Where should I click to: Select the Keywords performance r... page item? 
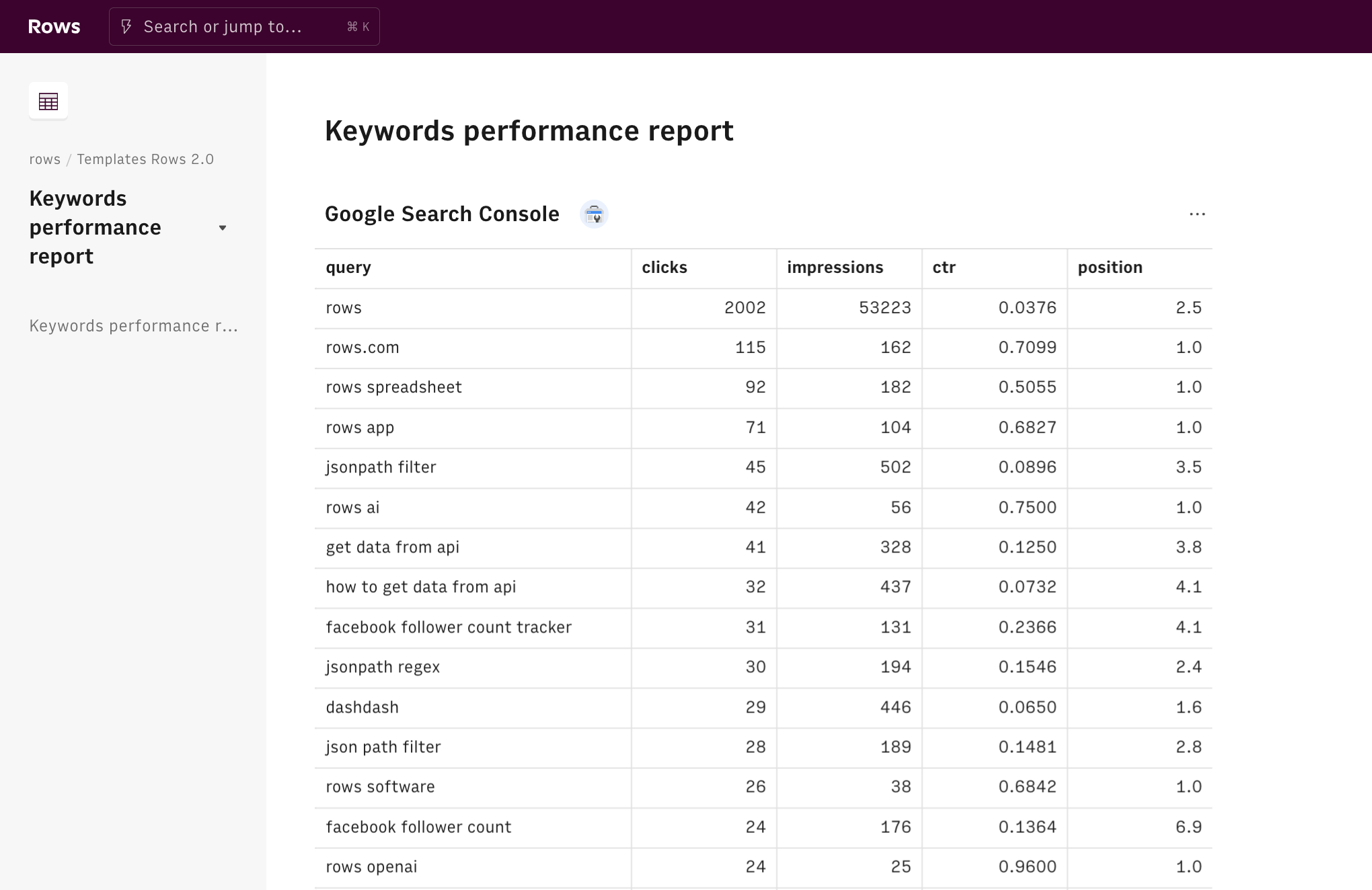click(133, 326)
